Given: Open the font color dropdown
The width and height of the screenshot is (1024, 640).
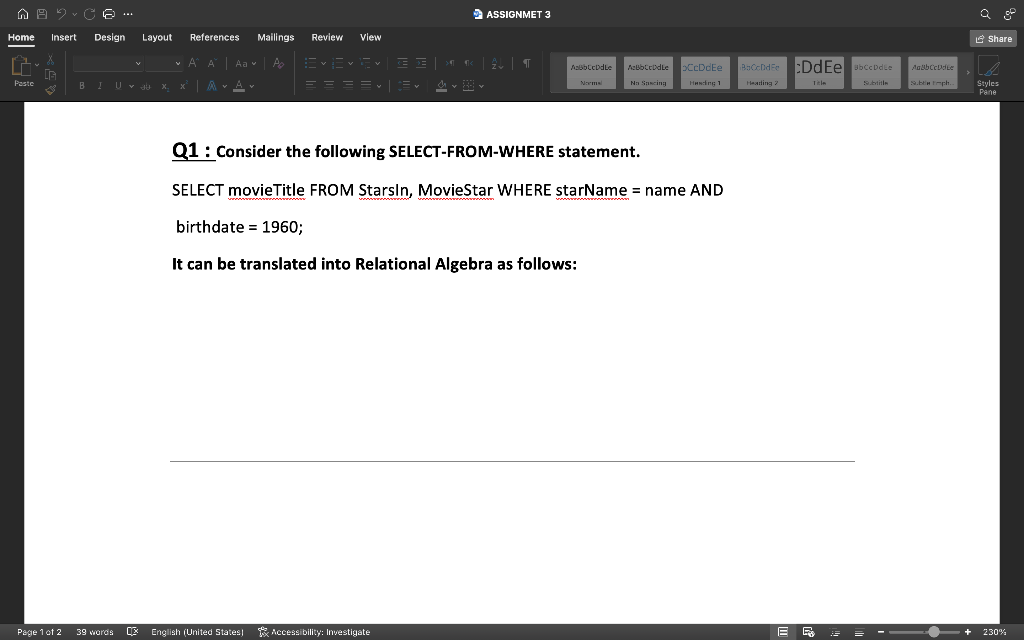Looking at the screenshot, I should (x=250, y=86).
